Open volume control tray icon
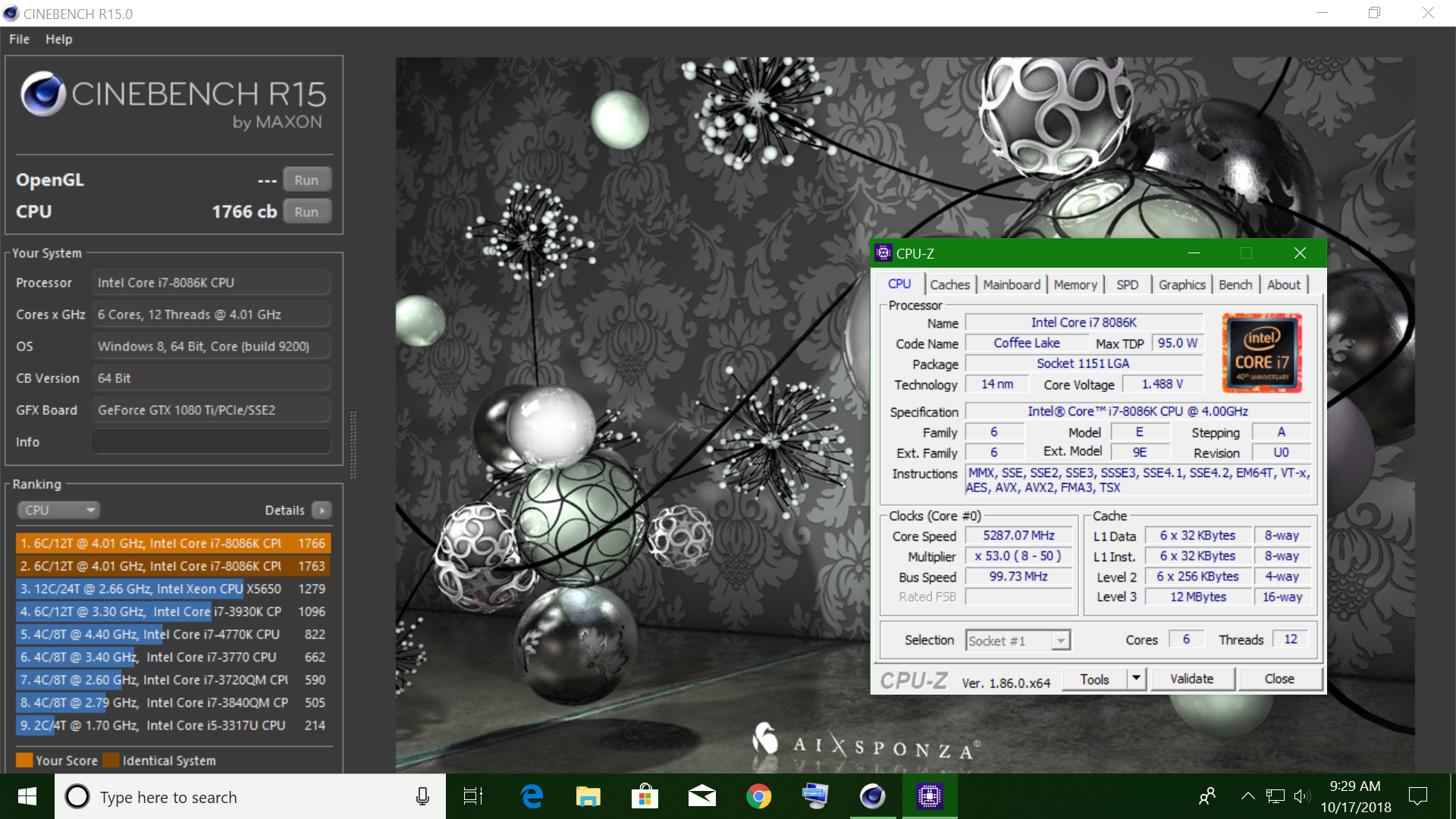 tap(1301, 796)
